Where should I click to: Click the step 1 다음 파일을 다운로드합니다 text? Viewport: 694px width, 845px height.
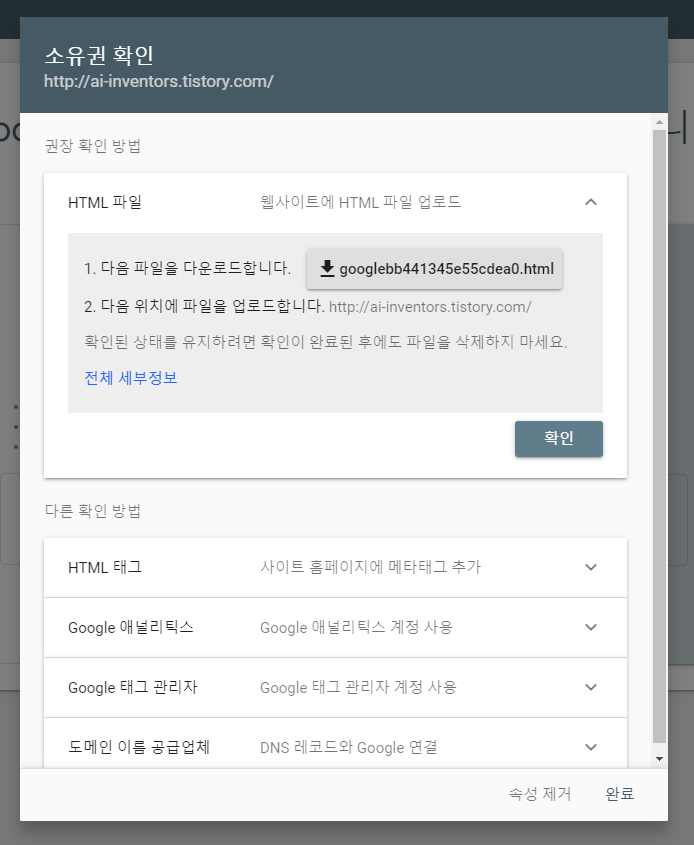coord(188,268)
